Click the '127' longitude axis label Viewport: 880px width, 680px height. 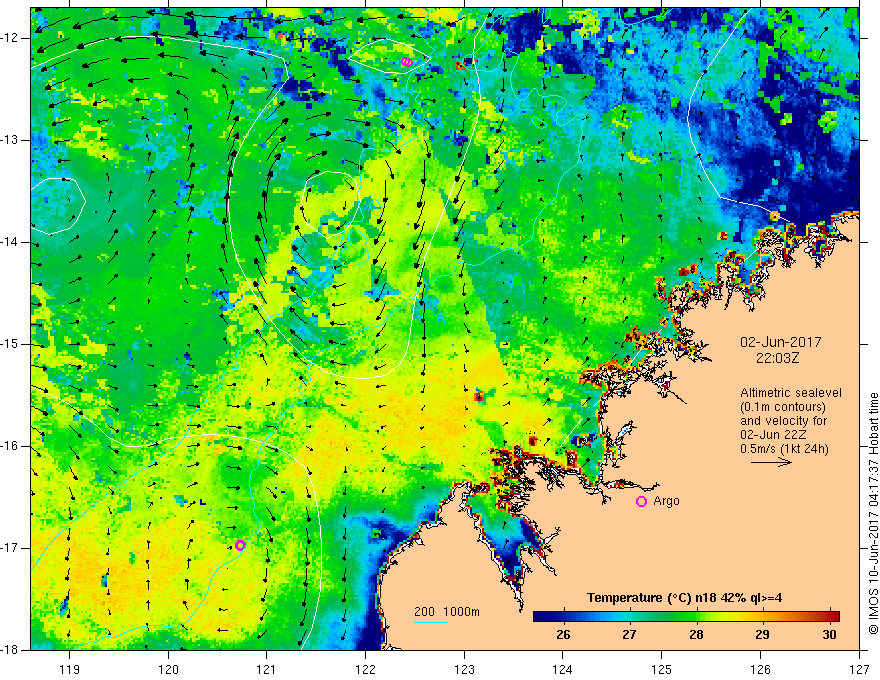pyautogui.click(x=859, y=669)
